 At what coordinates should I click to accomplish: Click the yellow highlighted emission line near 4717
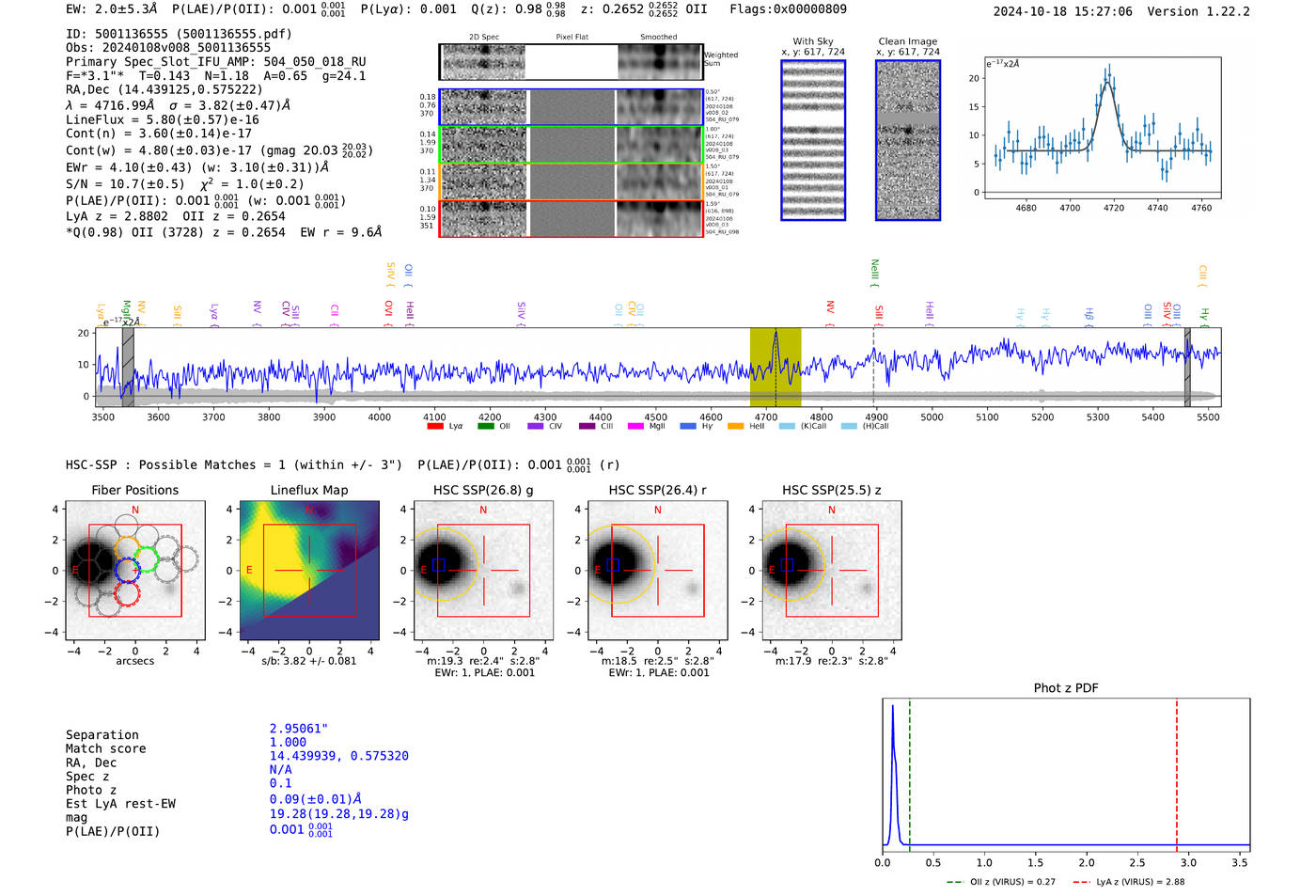775,367
